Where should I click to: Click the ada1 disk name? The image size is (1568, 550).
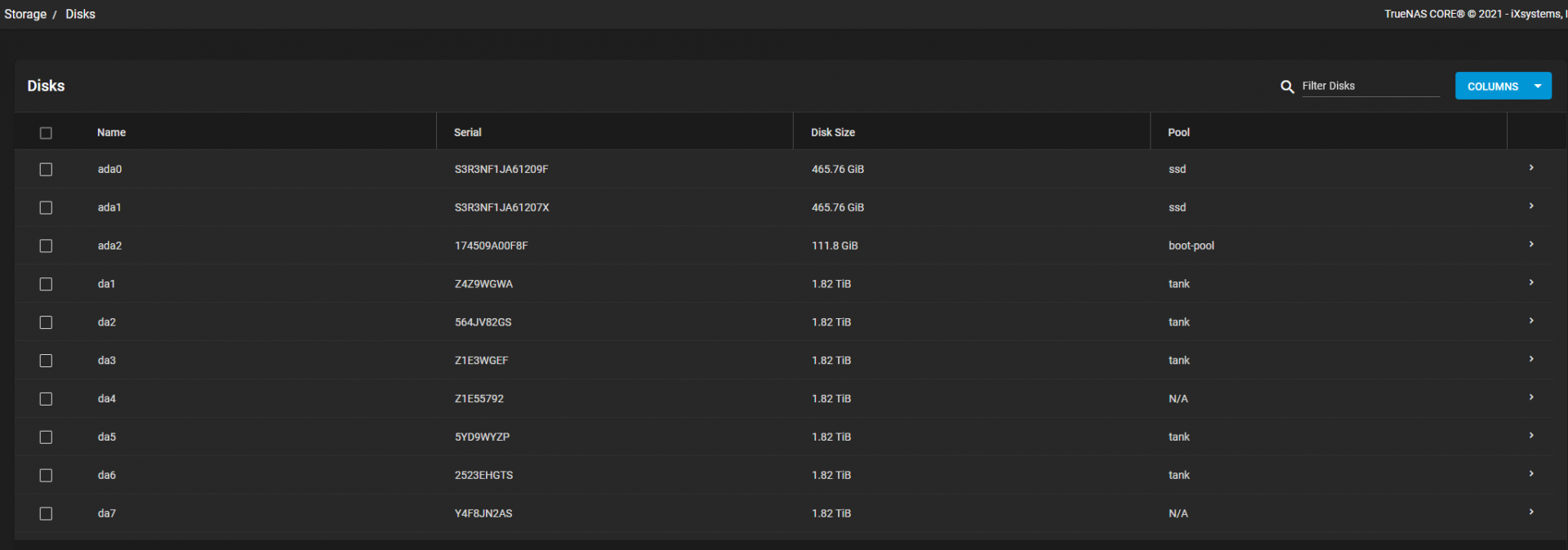pyautogui.click(x=109, y=208)
